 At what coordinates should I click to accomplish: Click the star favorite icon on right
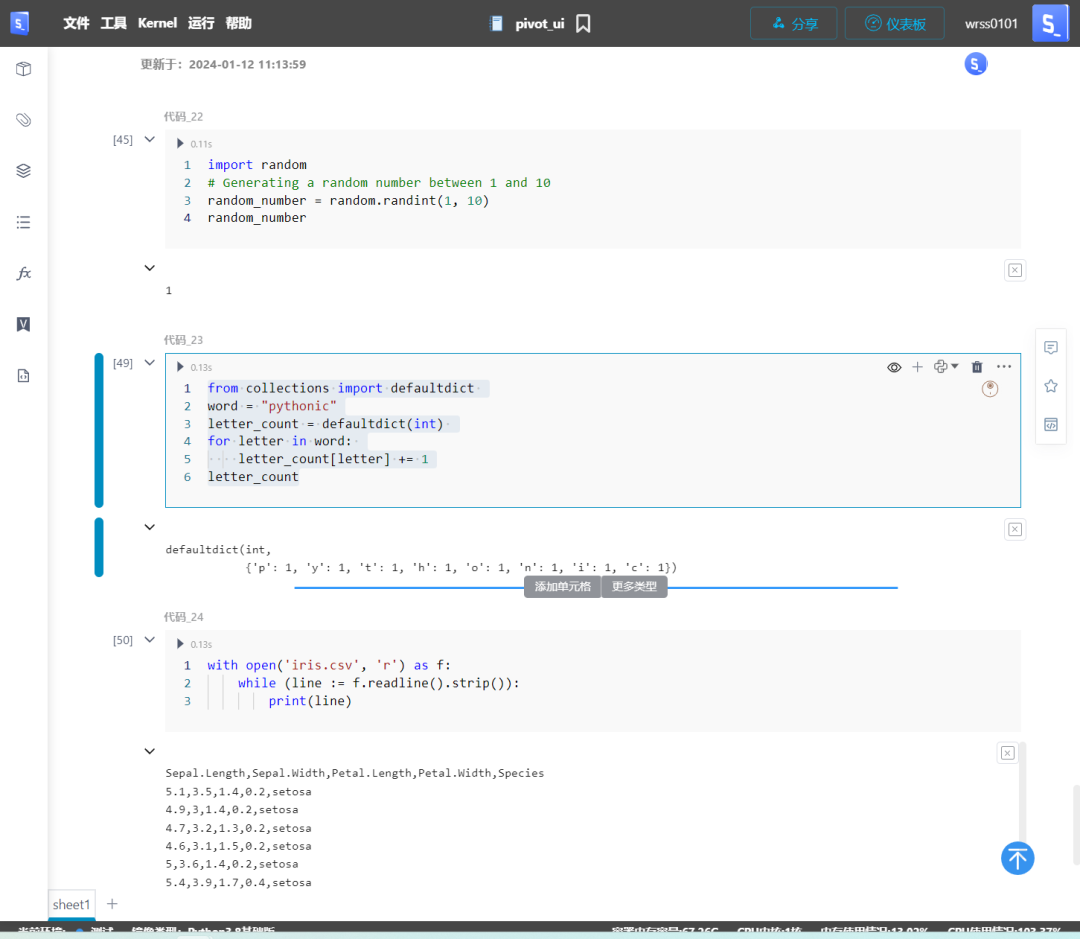click(x=1051, y=386)
